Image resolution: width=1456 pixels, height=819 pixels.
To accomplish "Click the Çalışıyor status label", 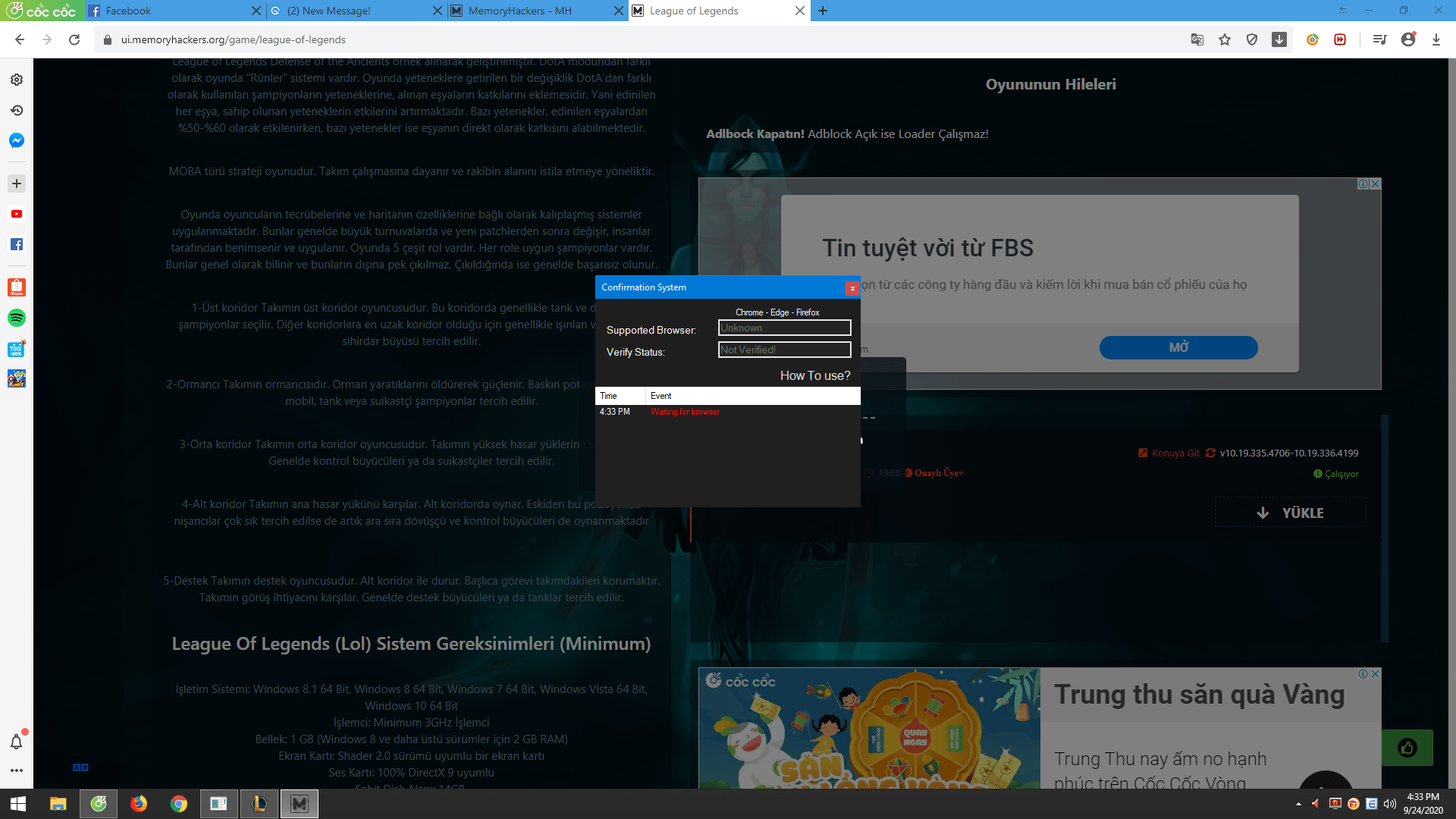I will [x=1336, y=474].
